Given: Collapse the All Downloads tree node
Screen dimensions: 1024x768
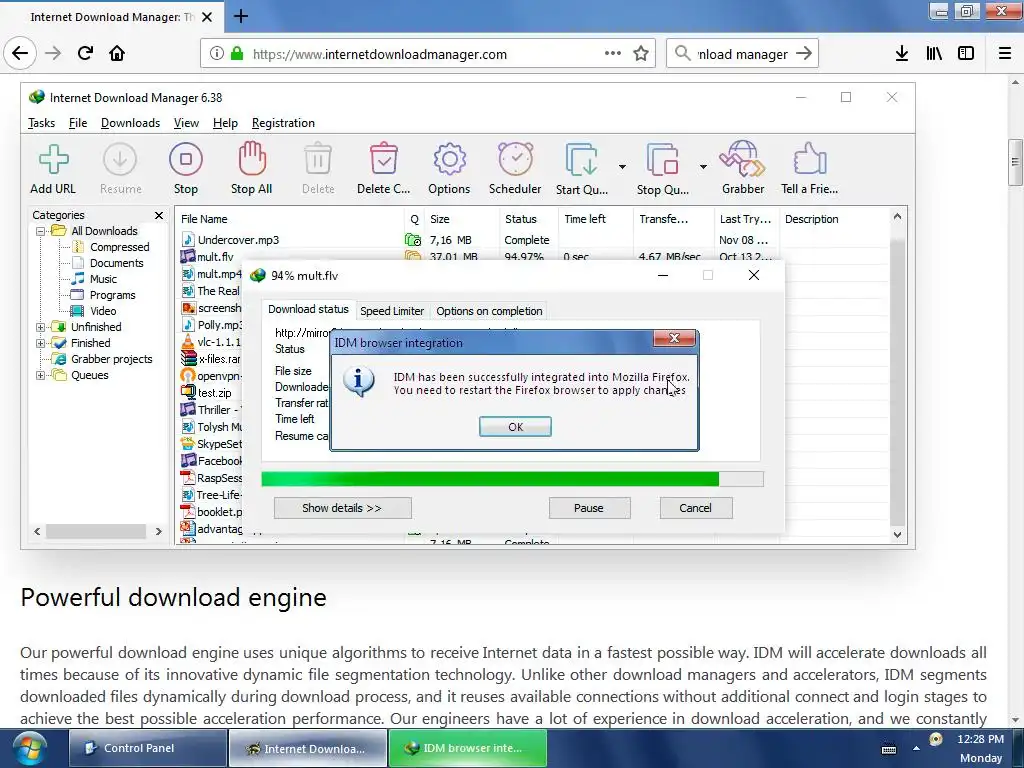Looking at the screenshot, I should tap(40, 231).
